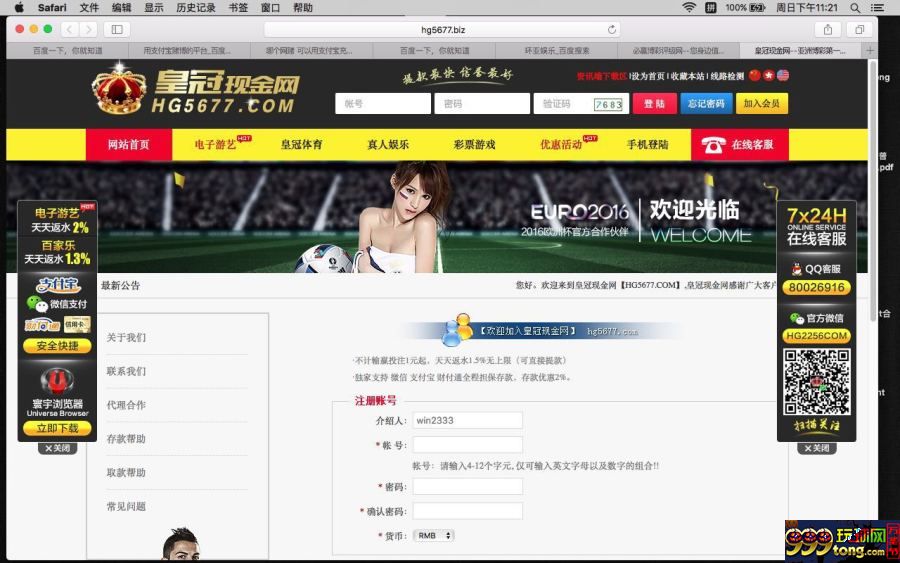Viewport: 900px width, 563px height.
Task: Go forward with Safari forward arrow
Action: [x=88, y=29]
